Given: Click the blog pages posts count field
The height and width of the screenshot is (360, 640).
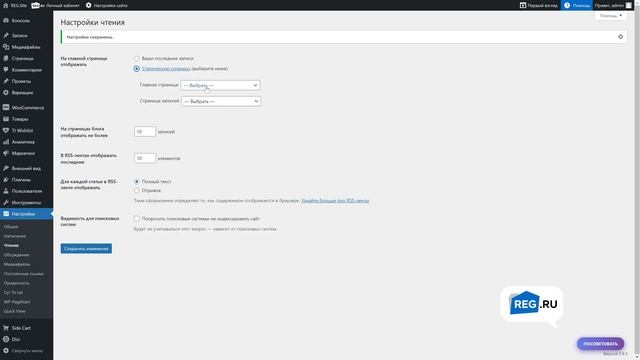Looking at the screenshot, I should tap(144, 131).
